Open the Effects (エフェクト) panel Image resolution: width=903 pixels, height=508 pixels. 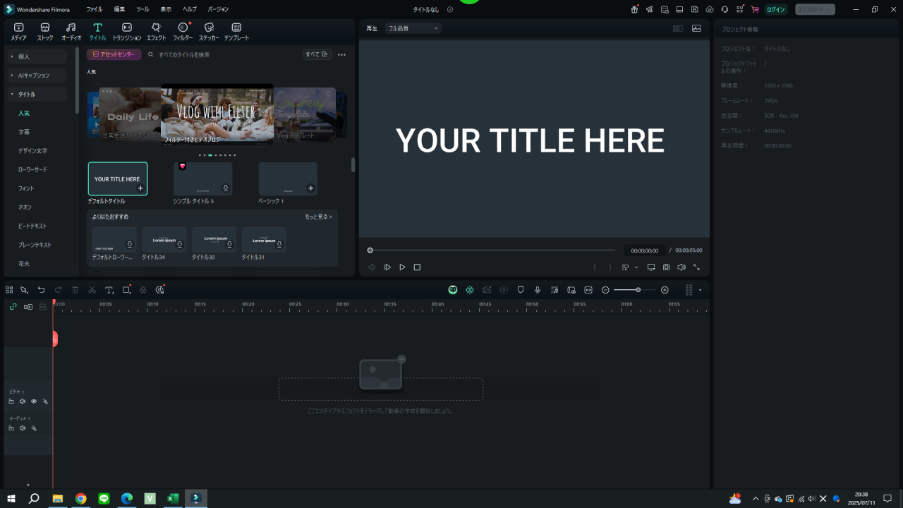[156, 31]
